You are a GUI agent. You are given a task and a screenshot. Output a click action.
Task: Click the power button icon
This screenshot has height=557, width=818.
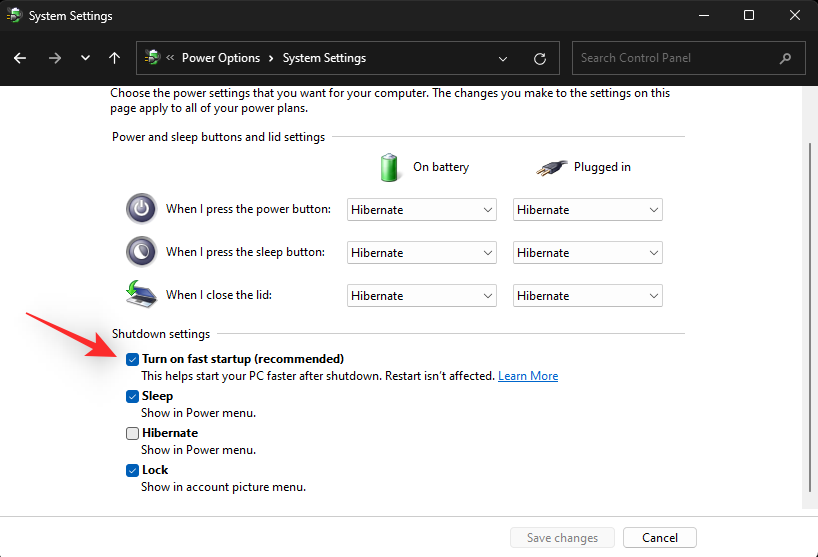[141, 209]
